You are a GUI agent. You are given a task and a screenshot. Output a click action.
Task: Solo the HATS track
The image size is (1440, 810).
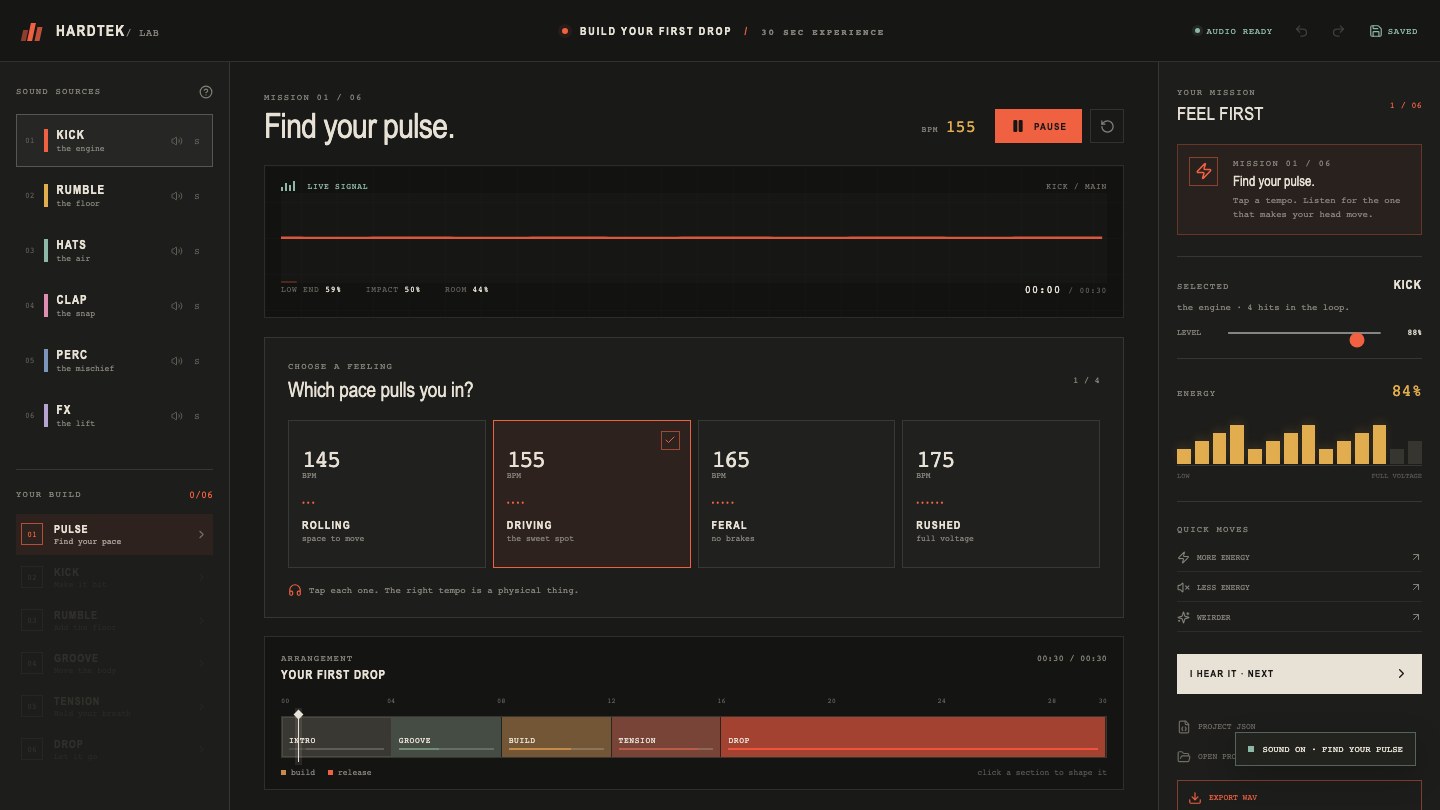click(x=197, y=251)
